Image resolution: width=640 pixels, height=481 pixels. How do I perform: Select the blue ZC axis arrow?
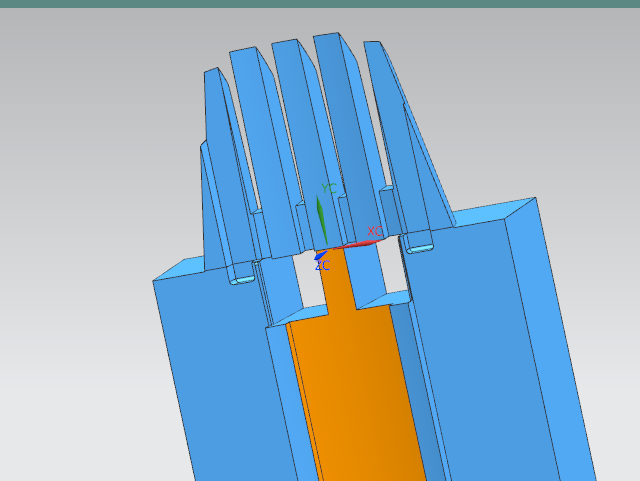320,256
